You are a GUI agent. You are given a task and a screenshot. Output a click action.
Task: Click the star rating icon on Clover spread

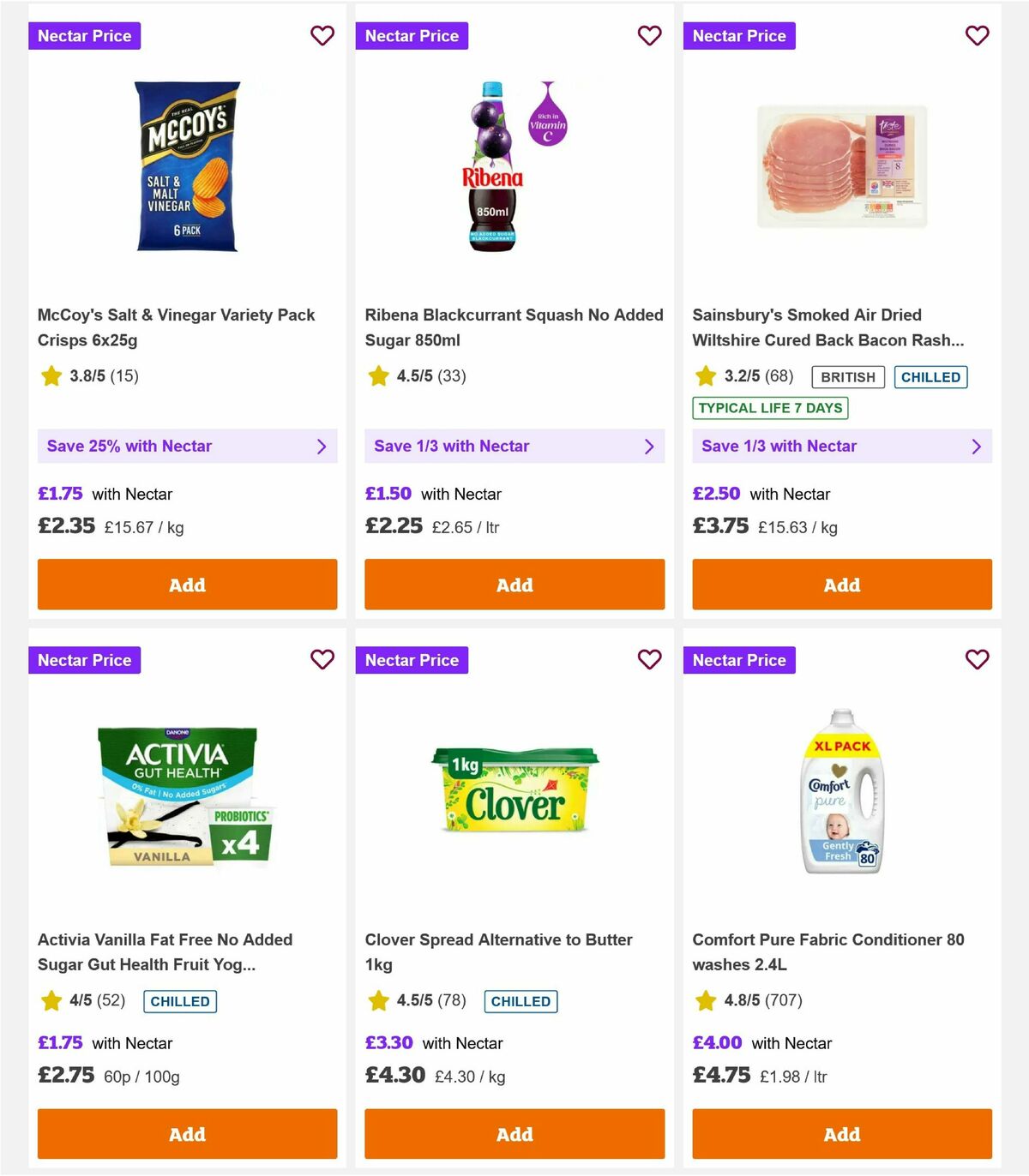pos(377,1000)
